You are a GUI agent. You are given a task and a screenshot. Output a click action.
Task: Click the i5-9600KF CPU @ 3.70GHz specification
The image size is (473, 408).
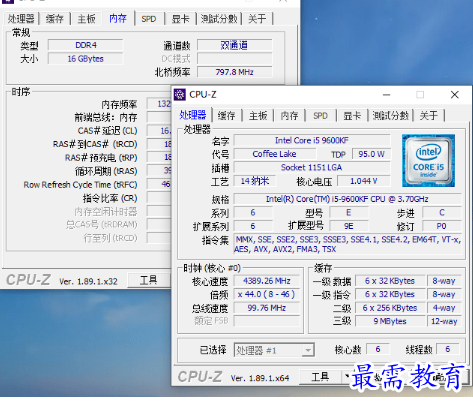pyautogui.click(x=347, y=199)
